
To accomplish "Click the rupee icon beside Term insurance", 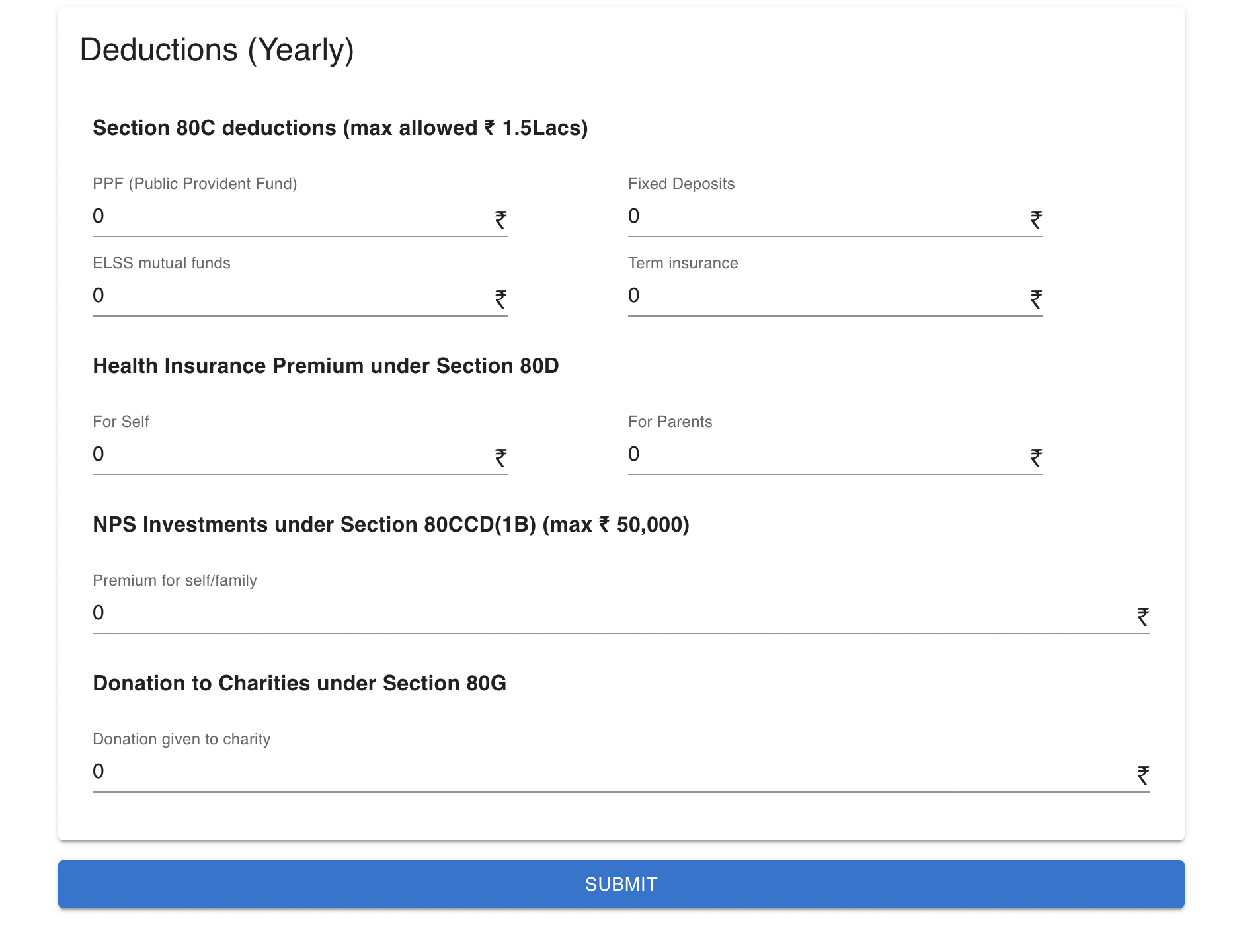I will click(1036, 298).
